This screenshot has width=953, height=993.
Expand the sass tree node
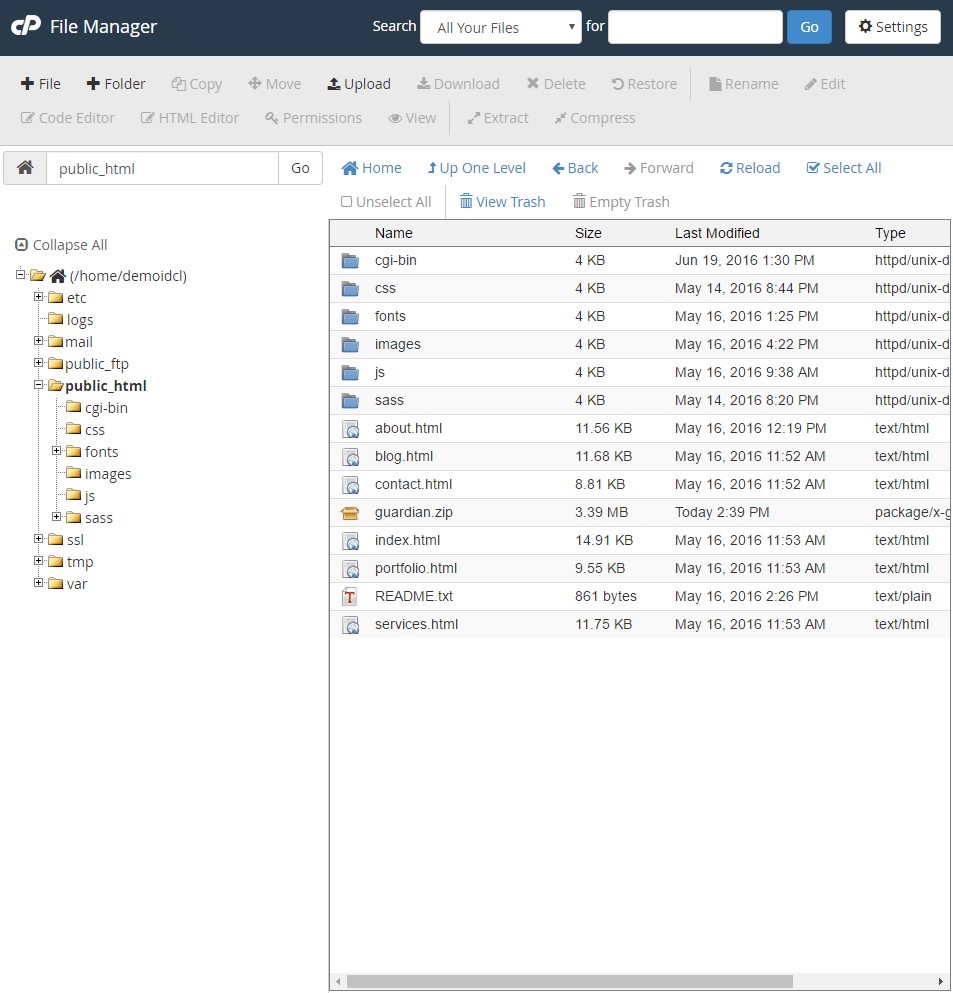tap(56, 517)
